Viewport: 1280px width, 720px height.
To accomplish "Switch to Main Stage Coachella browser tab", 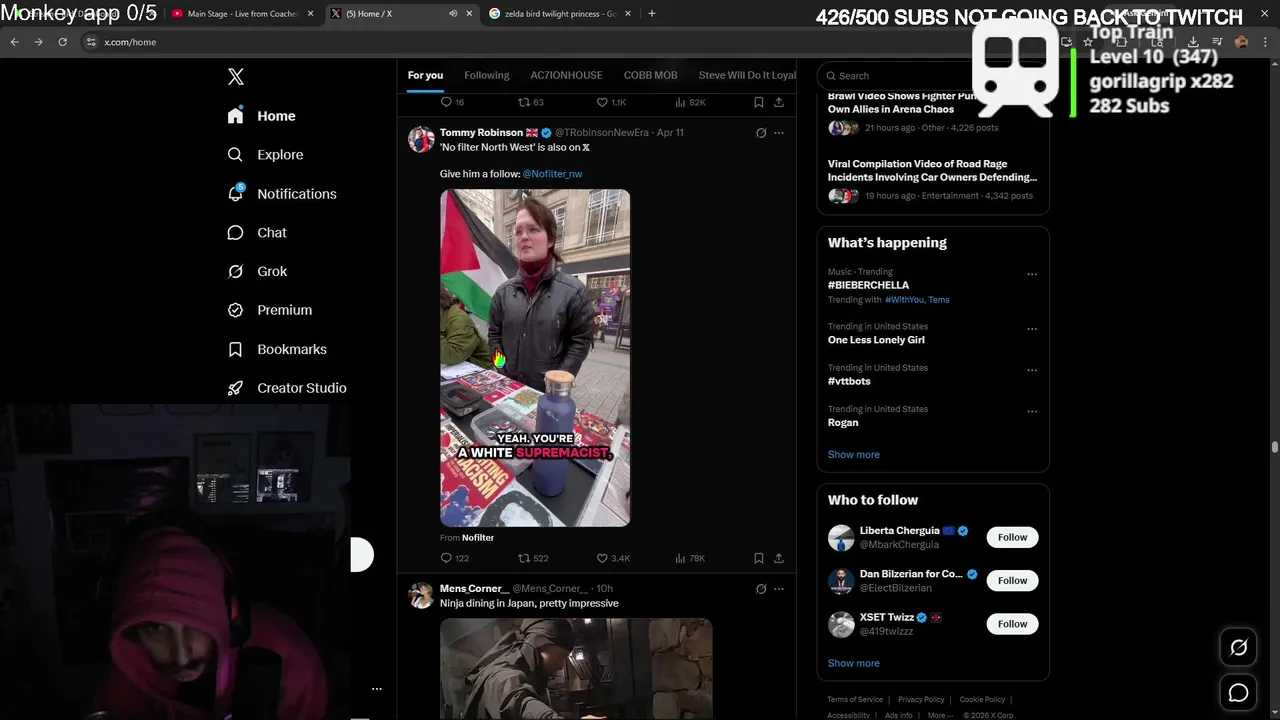I will click(243, 14).
